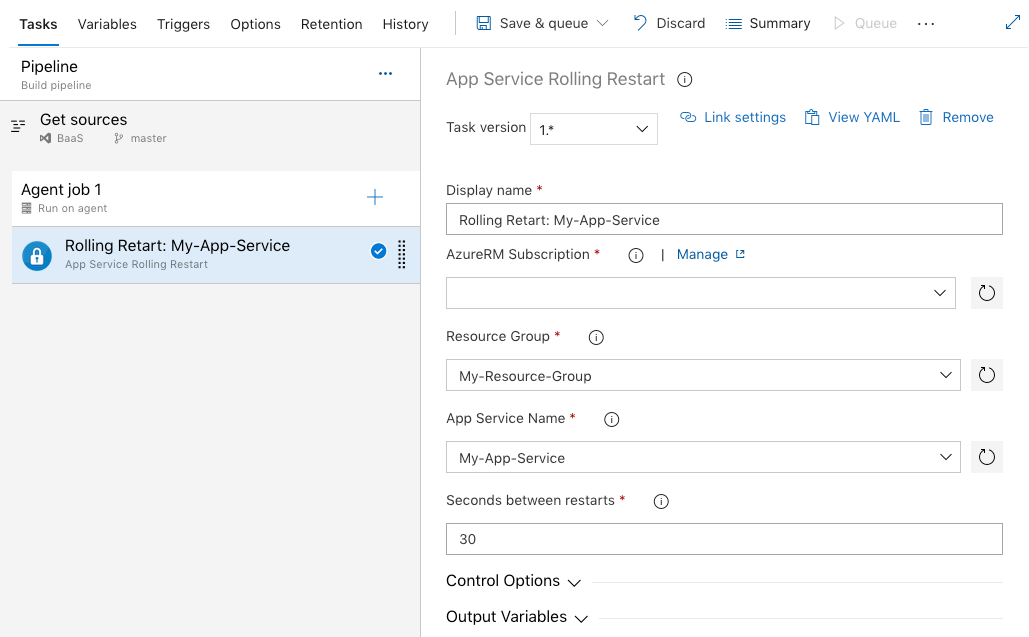1029x637 pixels.
Task: Click the toolbar more actions ellipsis
Action: [926, 24]
